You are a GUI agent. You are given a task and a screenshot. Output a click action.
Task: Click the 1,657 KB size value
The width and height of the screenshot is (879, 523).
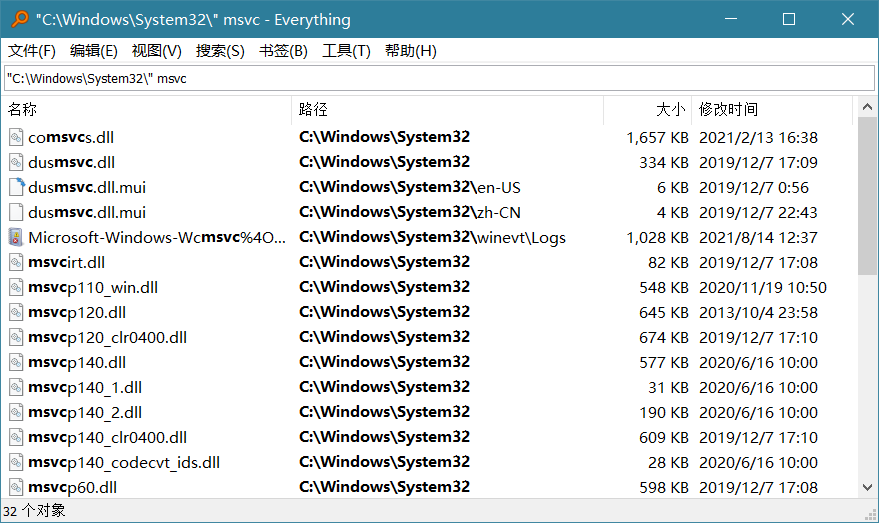click(x=657, y=137)
